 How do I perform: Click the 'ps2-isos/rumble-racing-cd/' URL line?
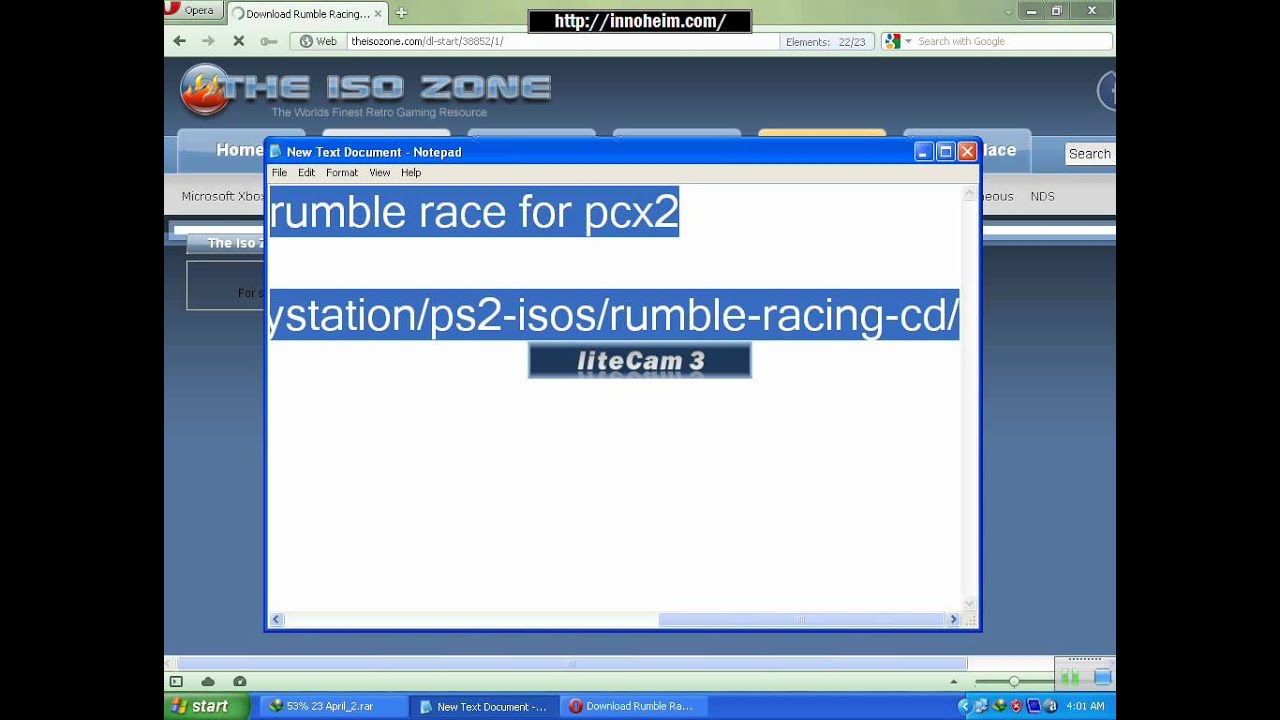coord(614,315)
